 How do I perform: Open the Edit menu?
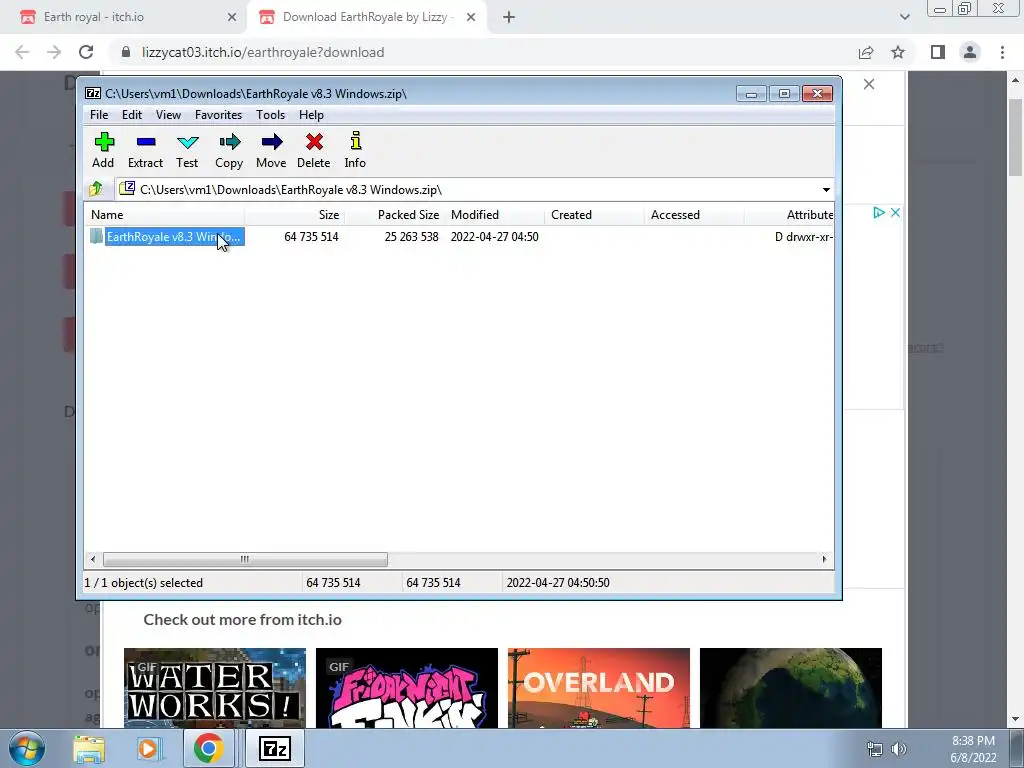tap(132, 115)
